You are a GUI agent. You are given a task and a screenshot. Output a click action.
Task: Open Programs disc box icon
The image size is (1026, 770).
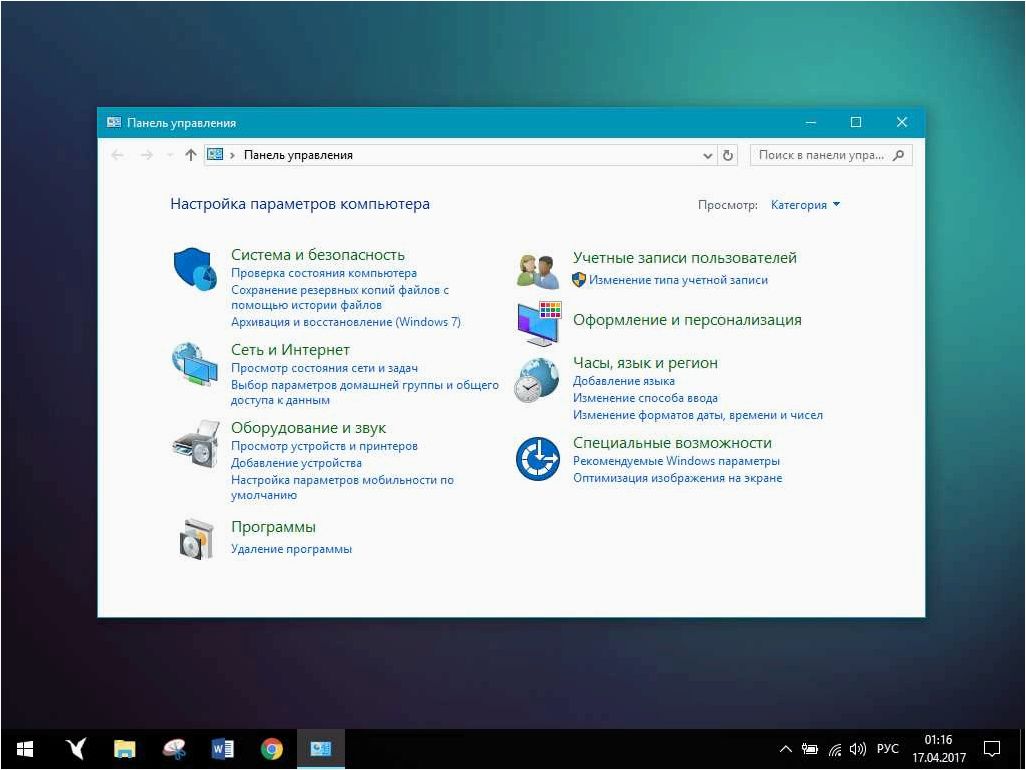click(196, 538)
